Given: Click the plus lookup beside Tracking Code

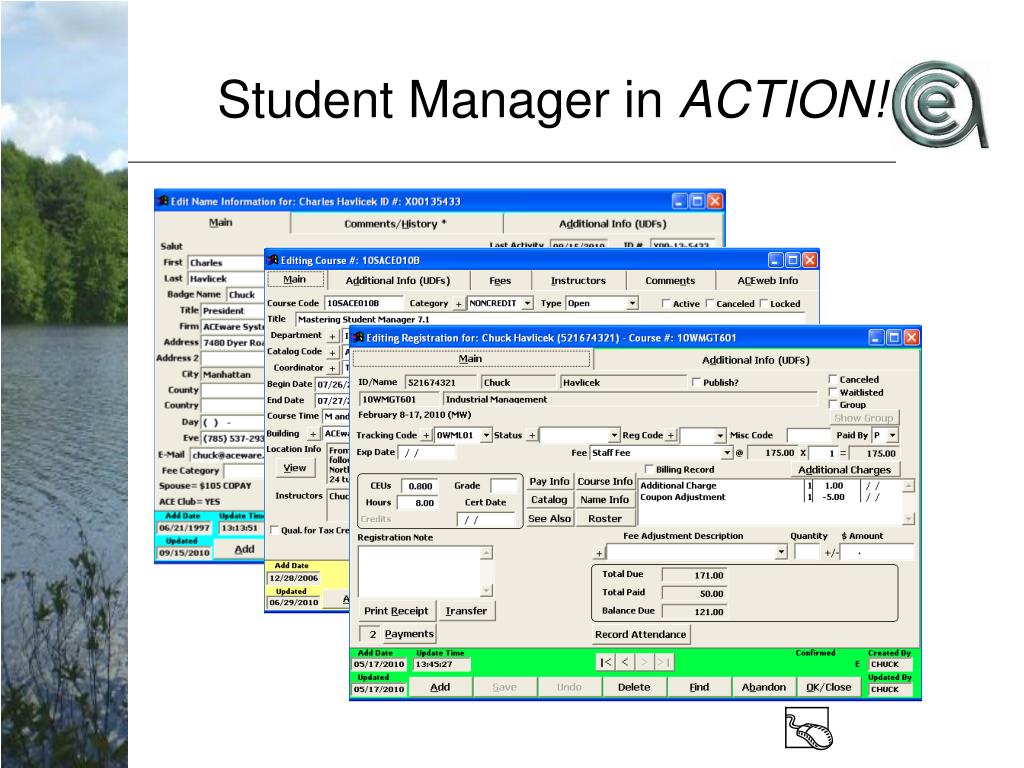Looking at the screenshot, I should (426, 436).
